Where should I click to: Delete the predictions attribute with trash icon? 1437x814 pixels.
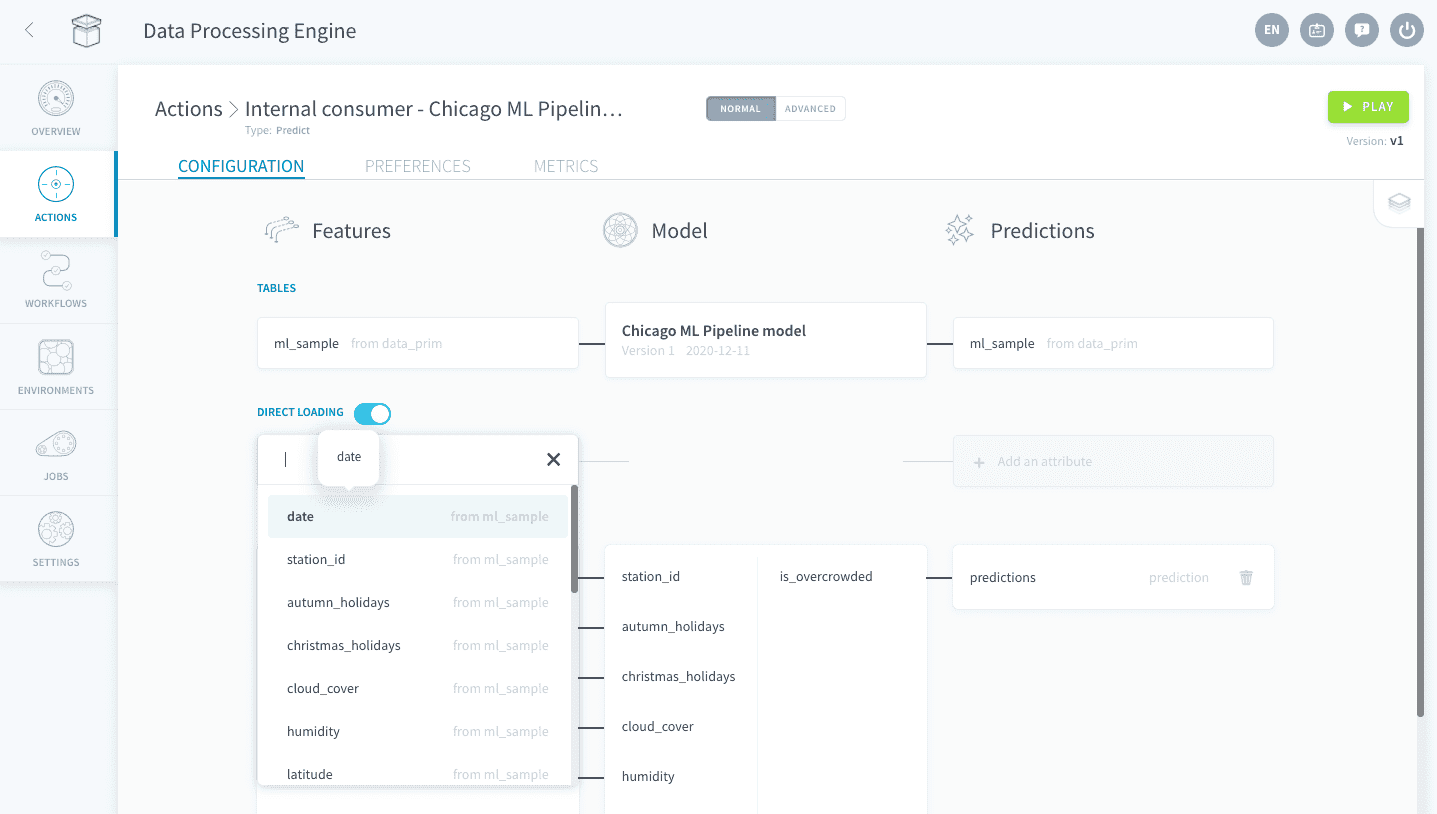pyautogui.click(x=1246, y=577)
